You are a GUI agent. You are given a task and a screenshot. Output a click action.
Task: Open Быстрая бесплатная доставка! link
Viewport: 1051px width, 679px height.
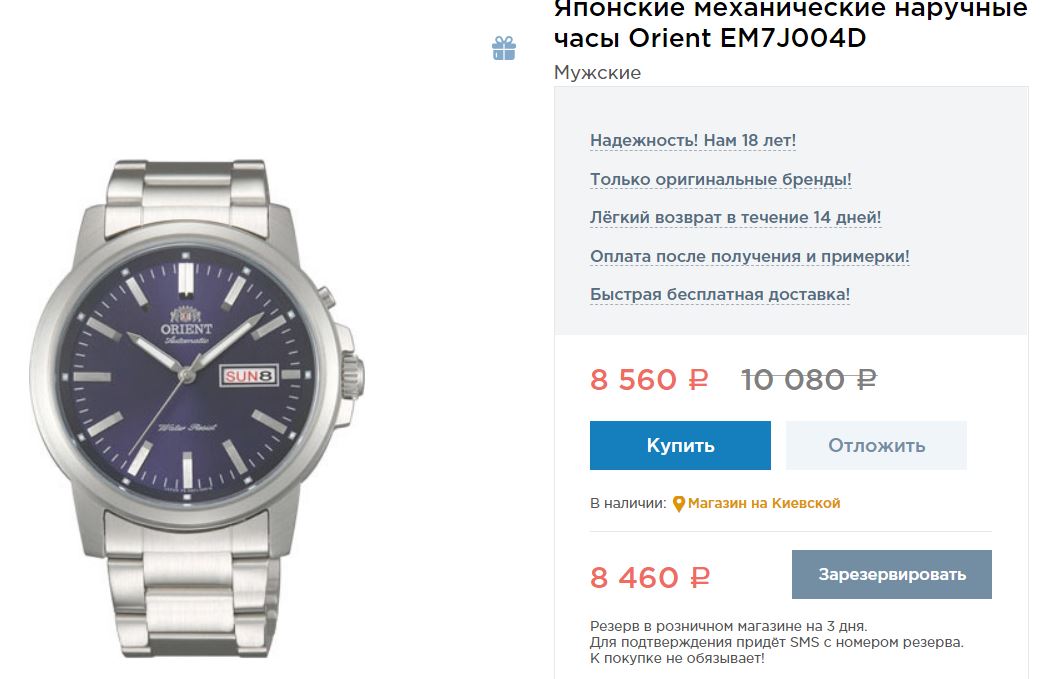click(720, 295)
